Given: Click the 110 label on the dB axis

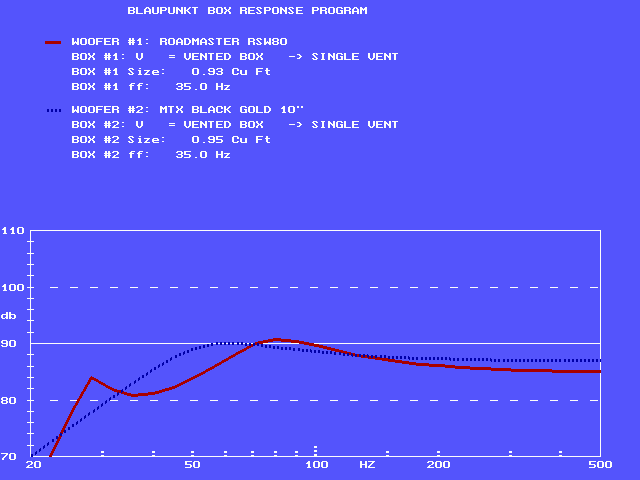Looking at the screenshot, I should click(x=13, y=231).
